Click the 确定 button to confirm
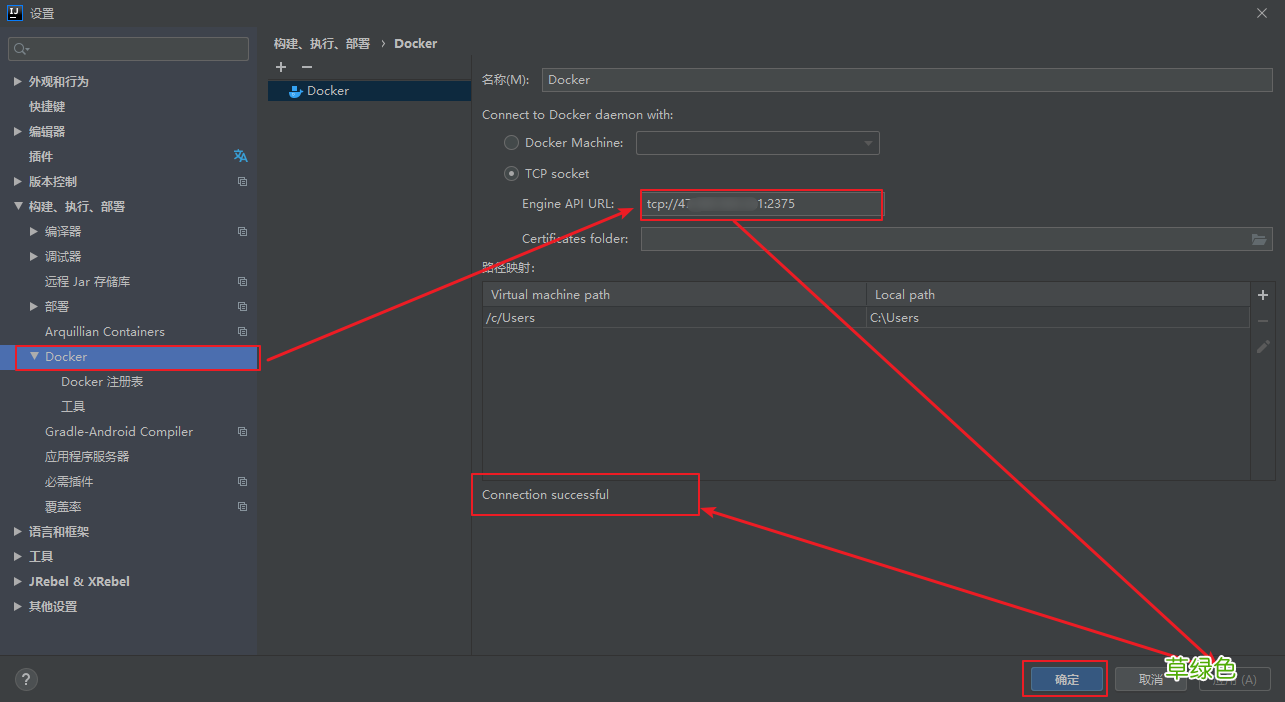This screenshot has width=1285, height=702. 1066,679
